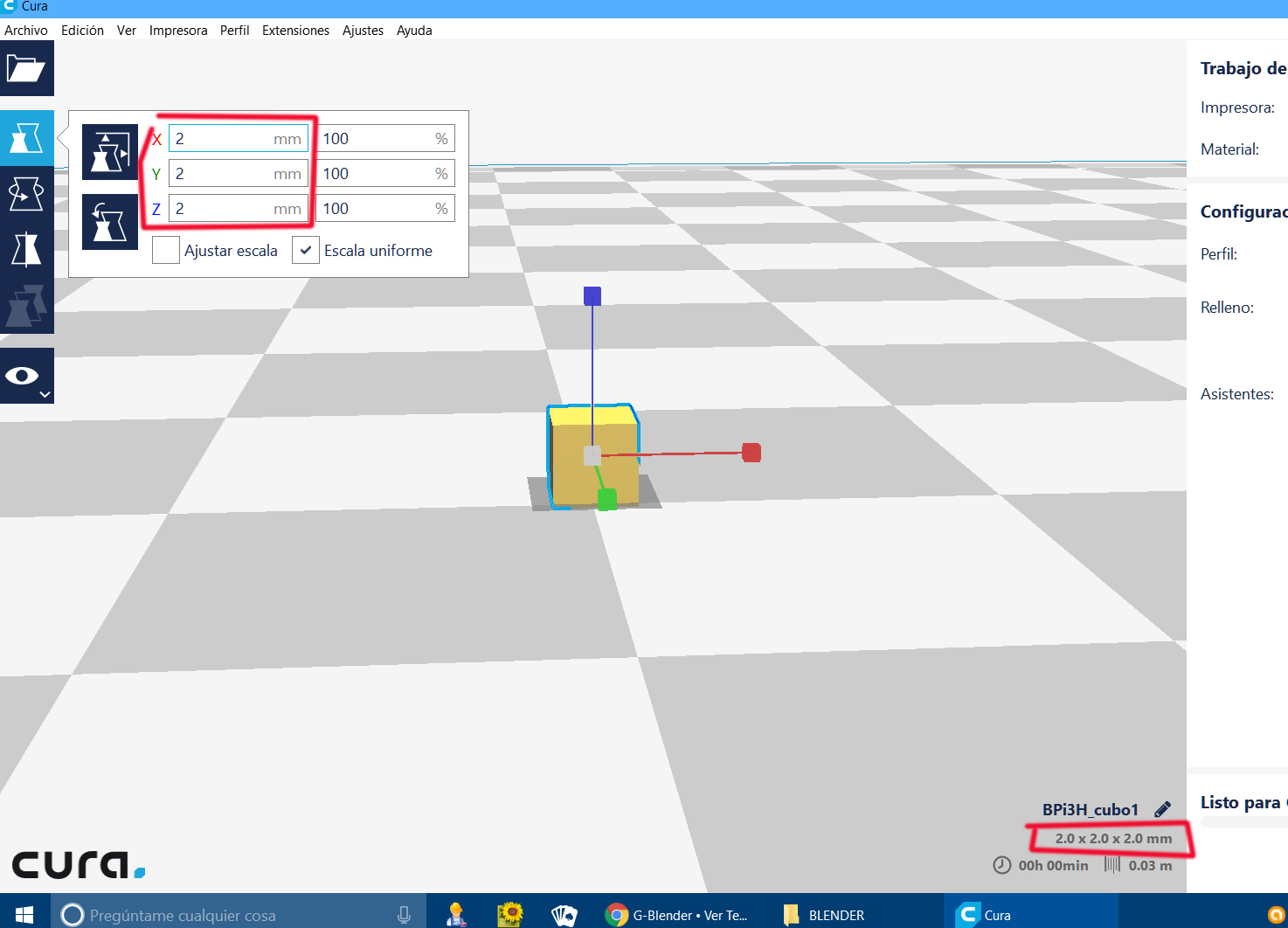Screen dimensions: 1288x928
Task: Open the Perfil menu
Action: click(235, 31)
